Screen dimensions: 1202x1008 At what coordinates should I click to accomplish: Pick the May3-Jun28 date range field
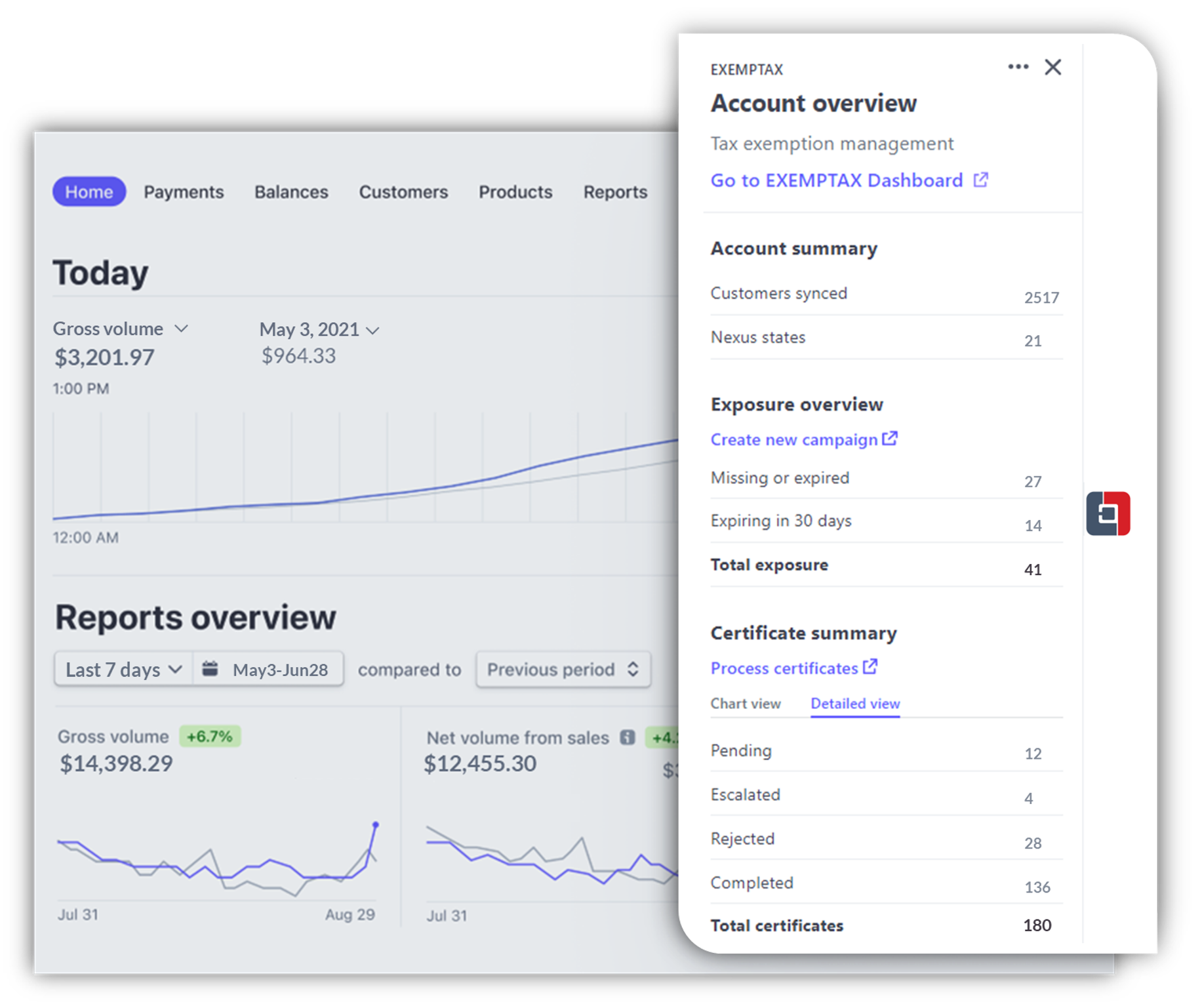268,669
